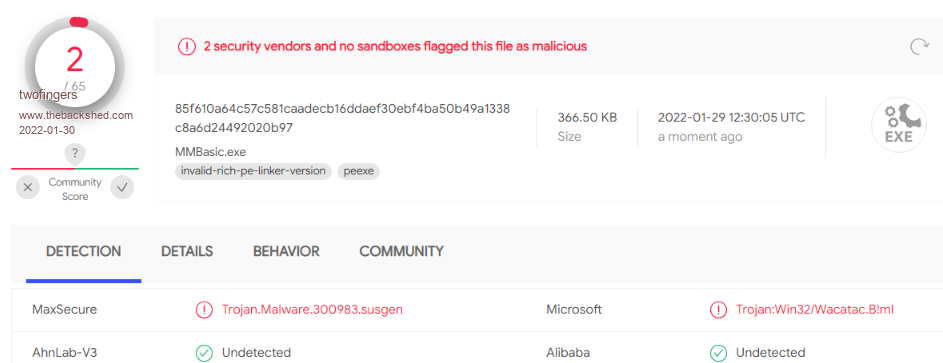Open the DETECTION tab
Viewport: 943px width, 363px height.
click(84, 251)
